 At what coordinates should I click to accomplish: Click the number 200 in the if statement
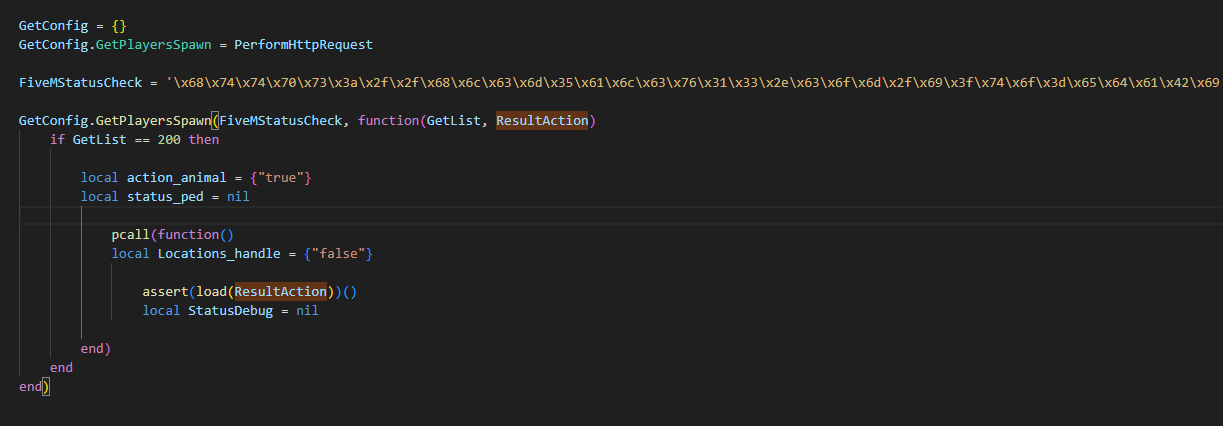[x=169, y=139]
